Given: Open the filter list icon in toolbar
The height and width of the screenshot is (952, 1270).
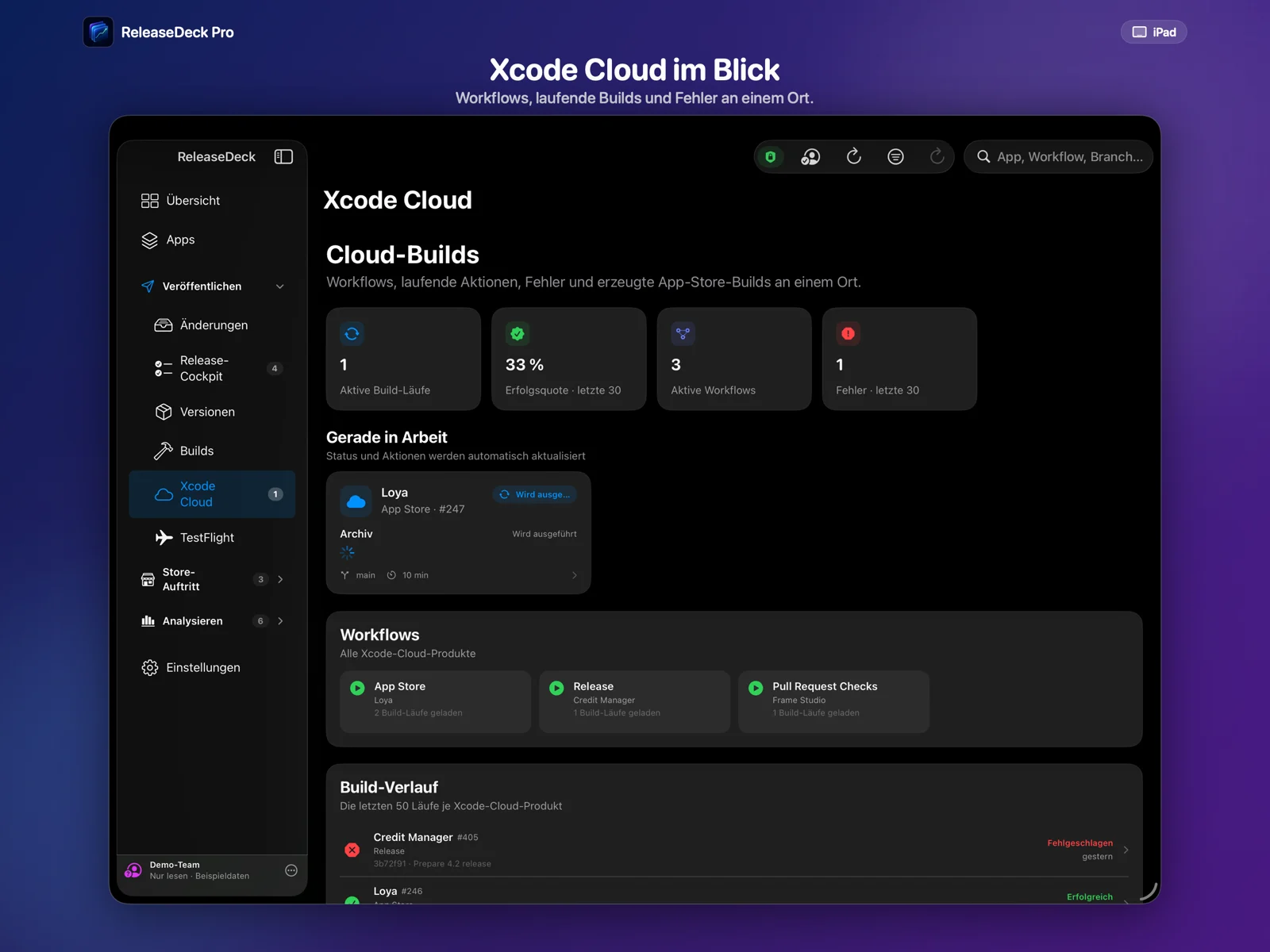Looking at the screenshot, I should coord(895,156).
